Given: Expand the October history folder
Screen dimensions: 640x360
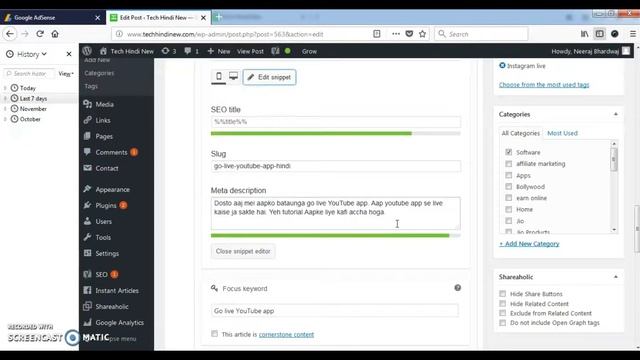Looking at the screenshot, I should 5,119.
